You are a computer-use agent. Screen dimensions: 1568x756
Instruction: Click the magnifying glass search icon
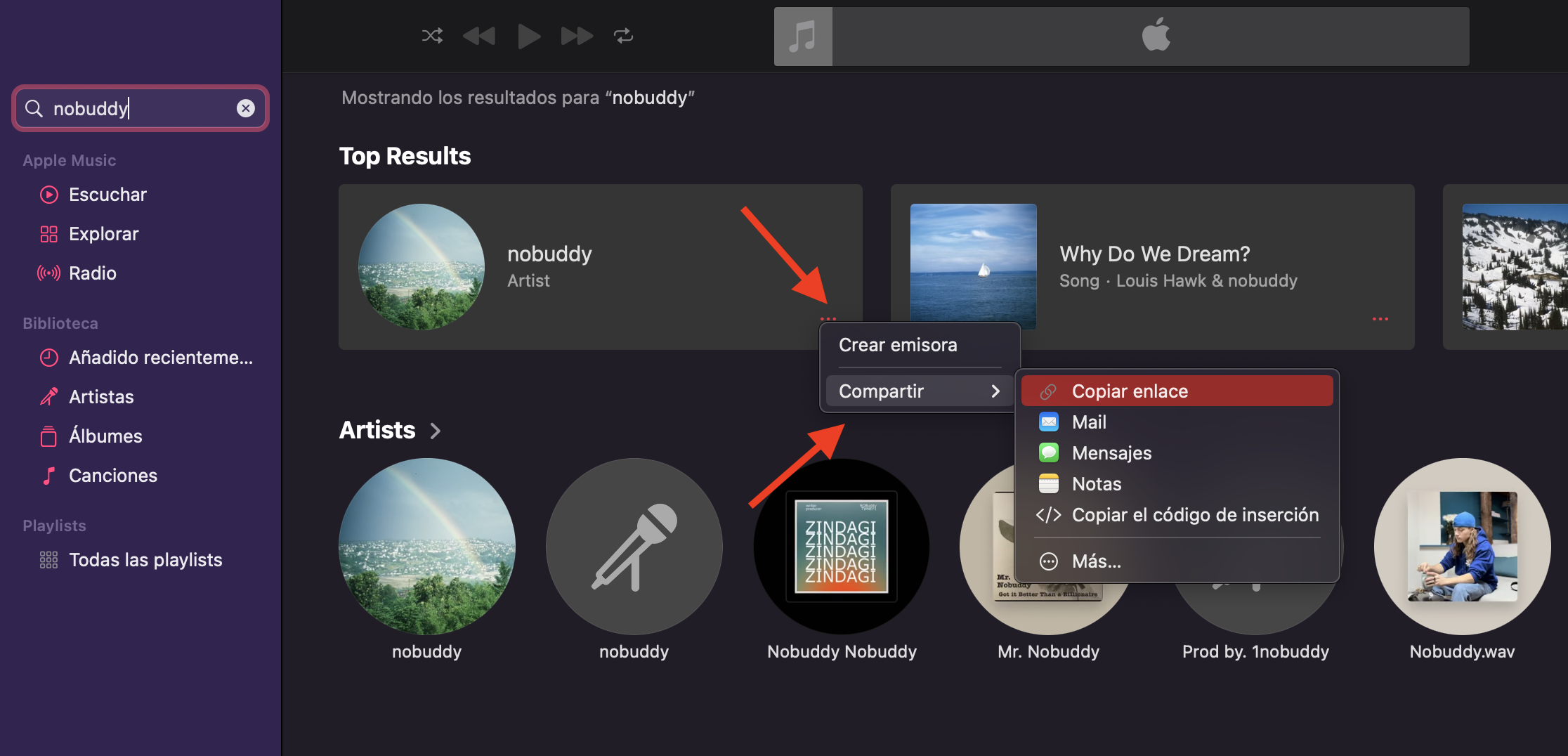[x=34, y=108]
